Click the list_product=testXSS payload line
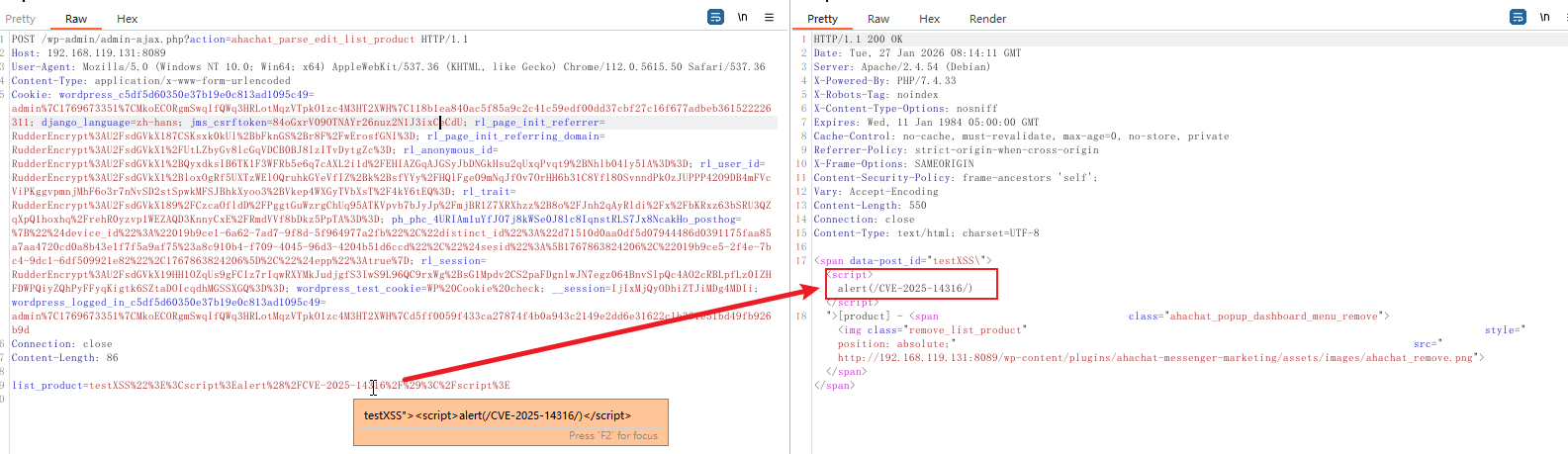 point(261,386)
